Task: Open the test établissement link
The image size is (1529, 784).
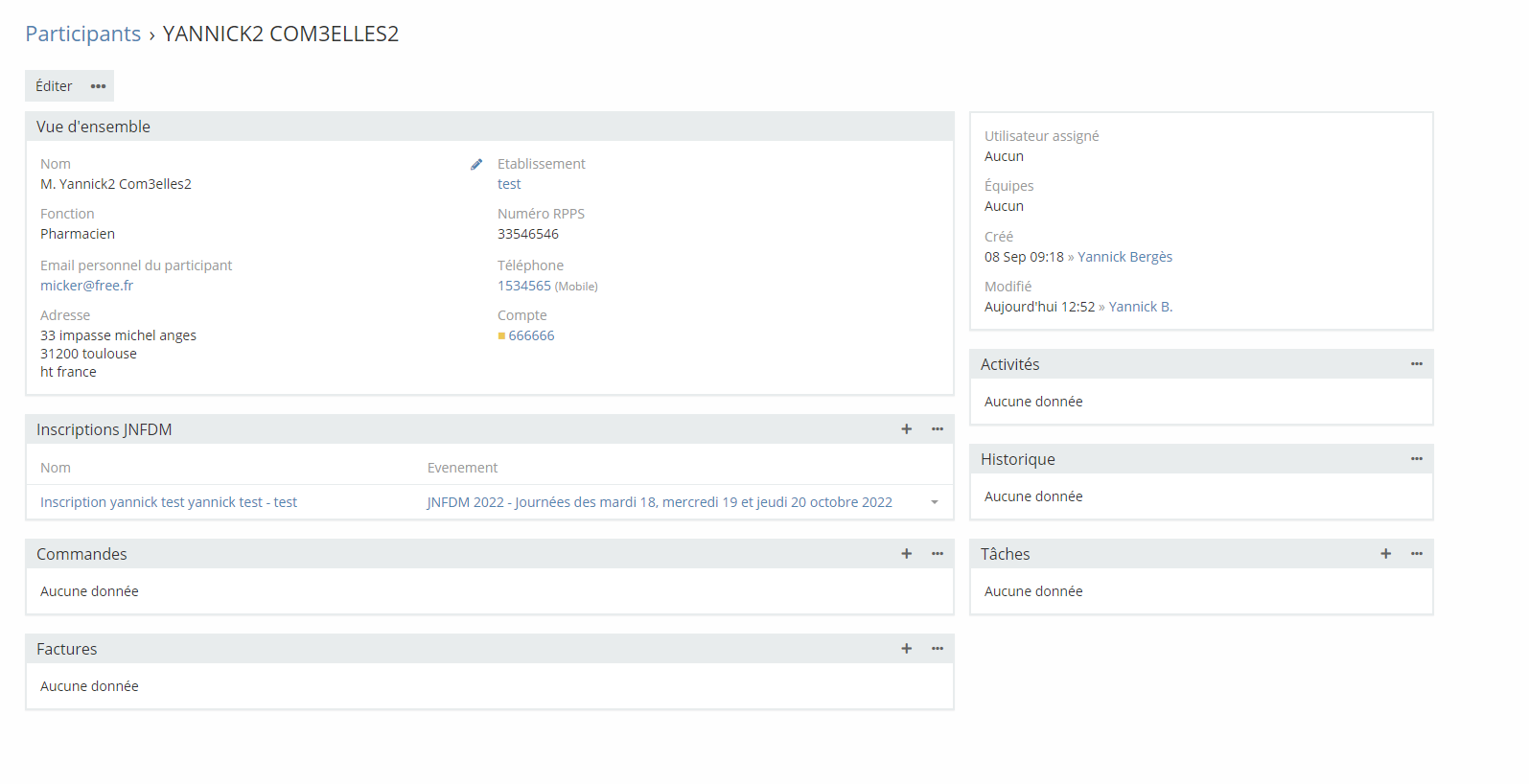Action: [x=509, y=184]
